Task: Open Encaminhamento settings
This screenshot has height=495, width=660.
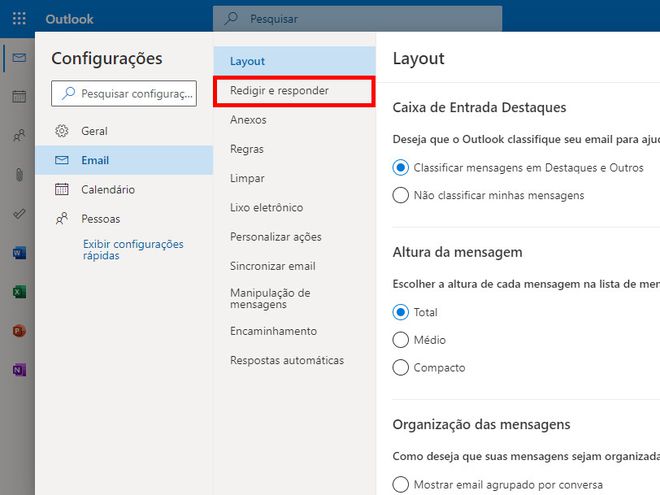Action: tap(294, 331)
